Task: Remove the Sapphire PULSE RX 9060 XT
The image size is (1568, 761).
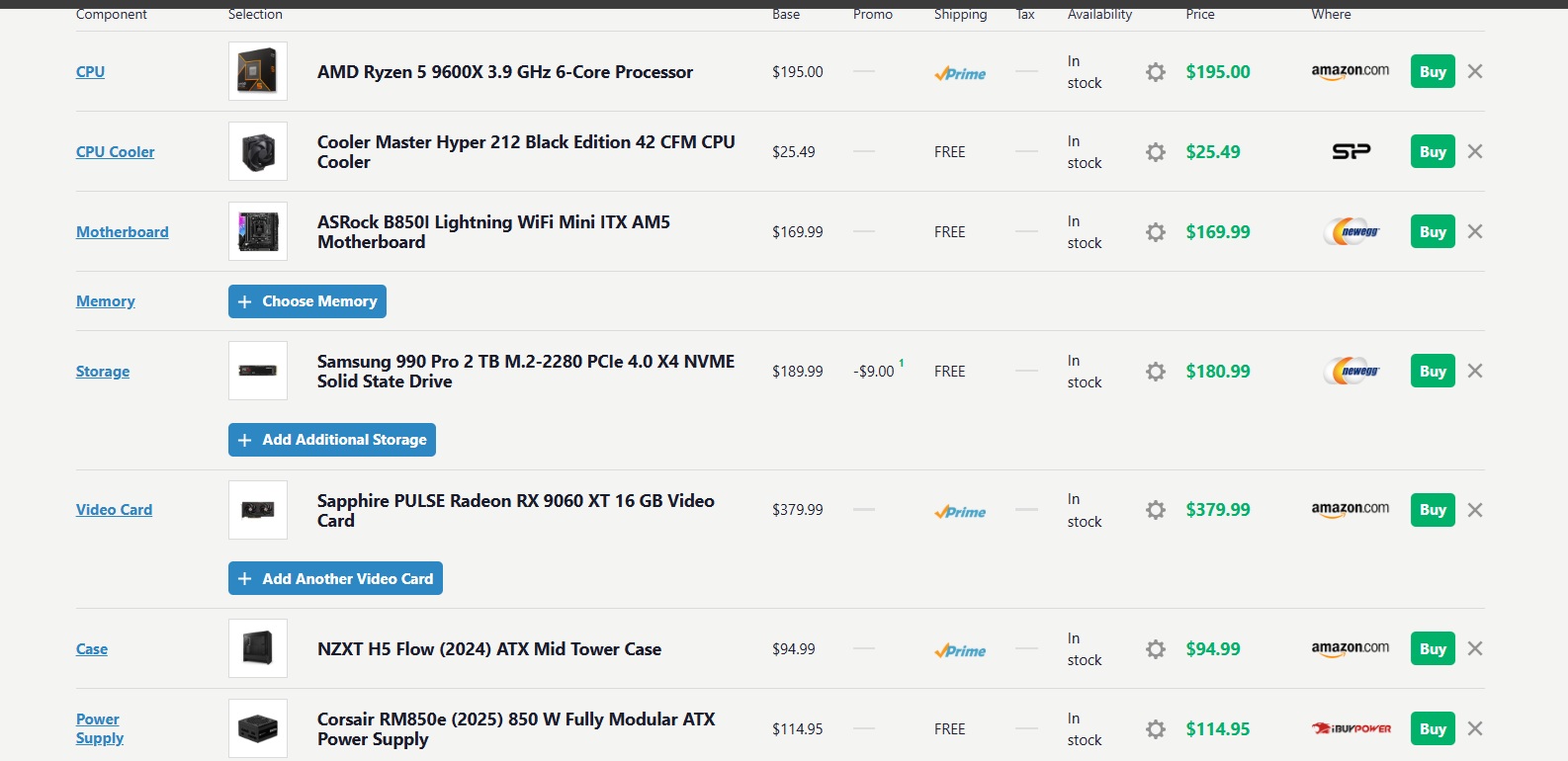Action: 1475,510
